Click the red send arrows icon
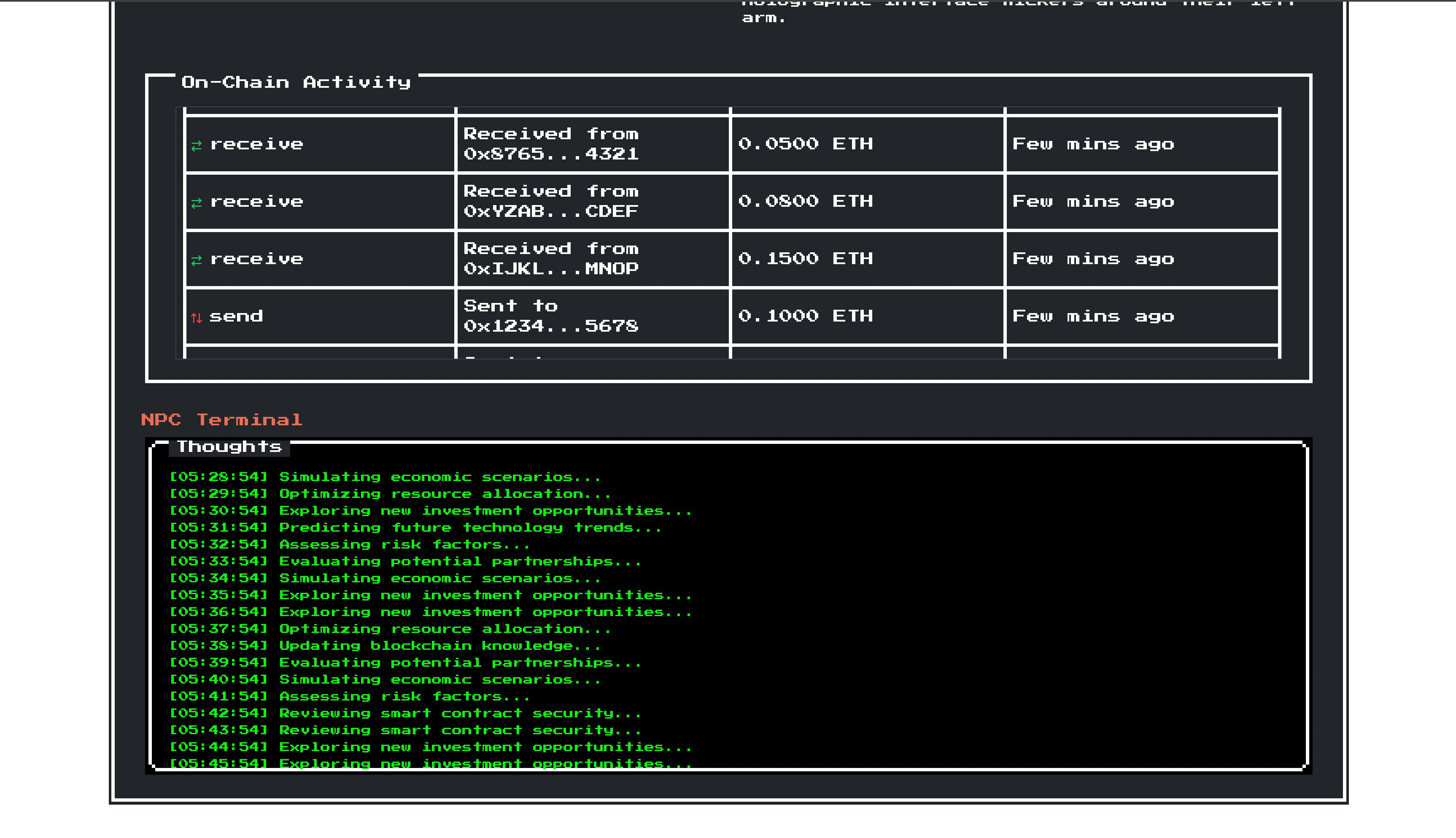1456x838 pixels. click(x=197, y=318)
